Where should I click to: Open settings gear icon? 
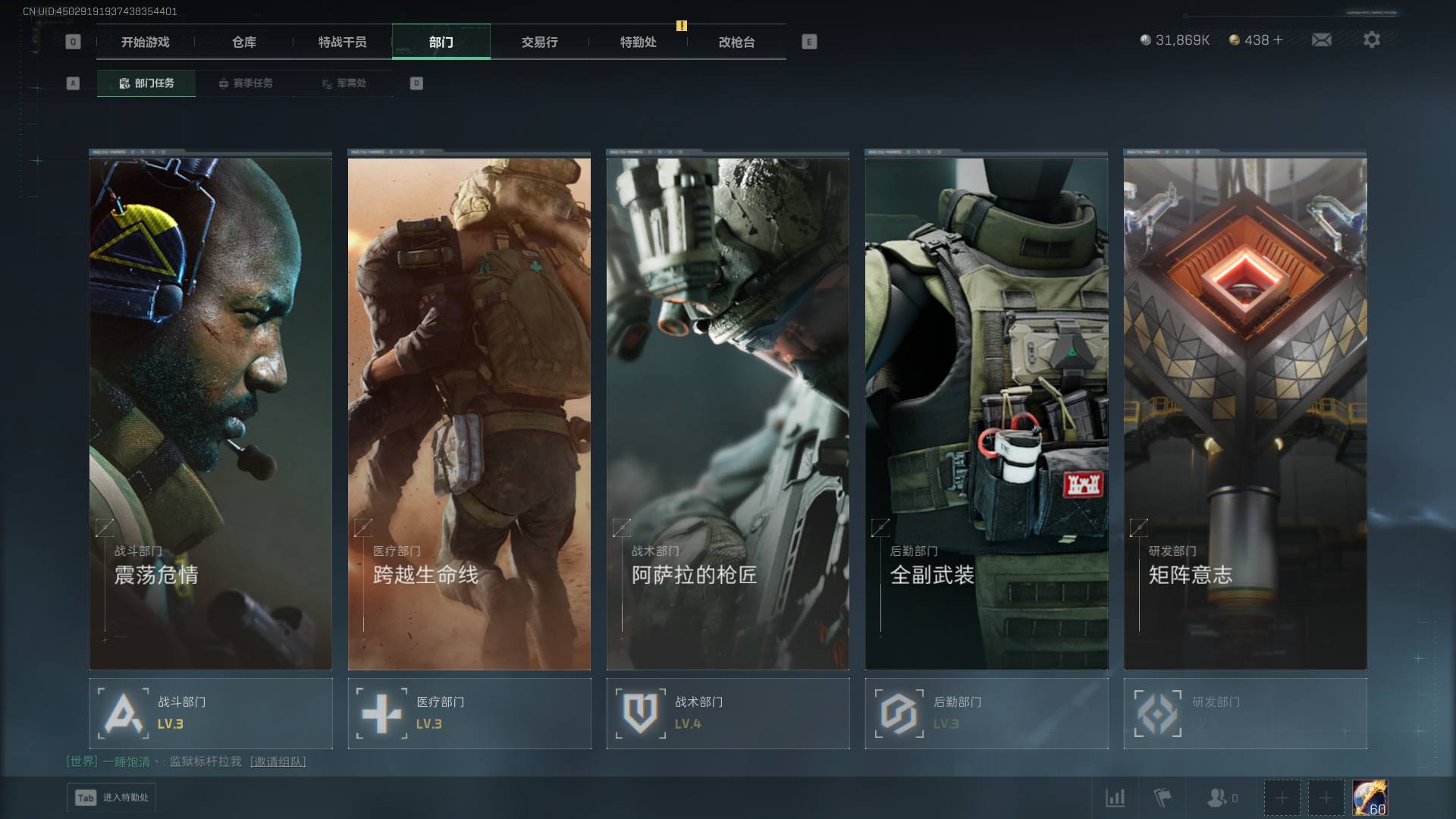point(1371,39)
